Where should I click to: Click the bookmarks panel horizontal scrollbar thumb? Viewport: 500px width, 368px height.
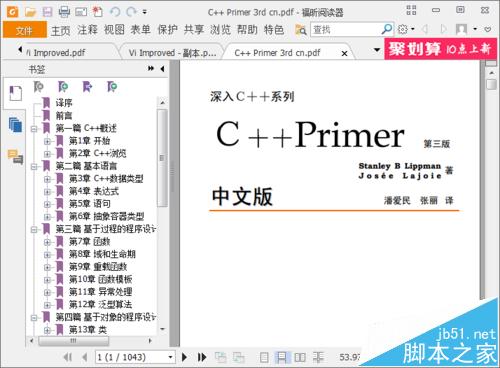coord(74,341)
